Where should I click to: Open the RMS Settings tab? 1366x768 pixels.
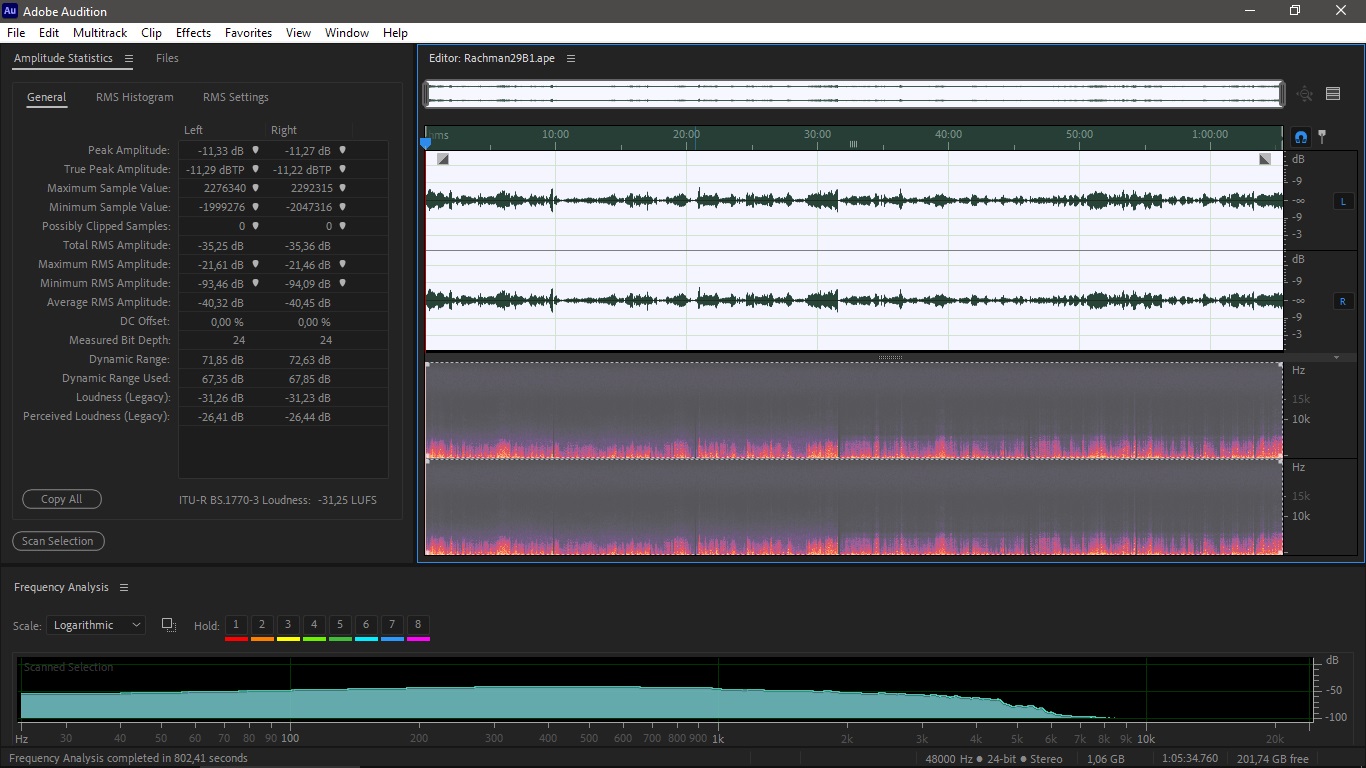tap(236, 97)
